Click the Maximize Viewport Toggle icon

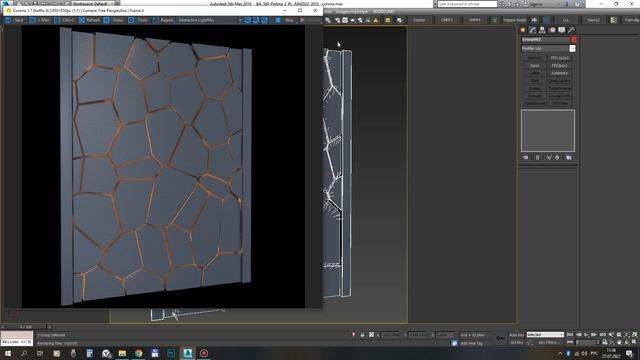coord(634,342)
